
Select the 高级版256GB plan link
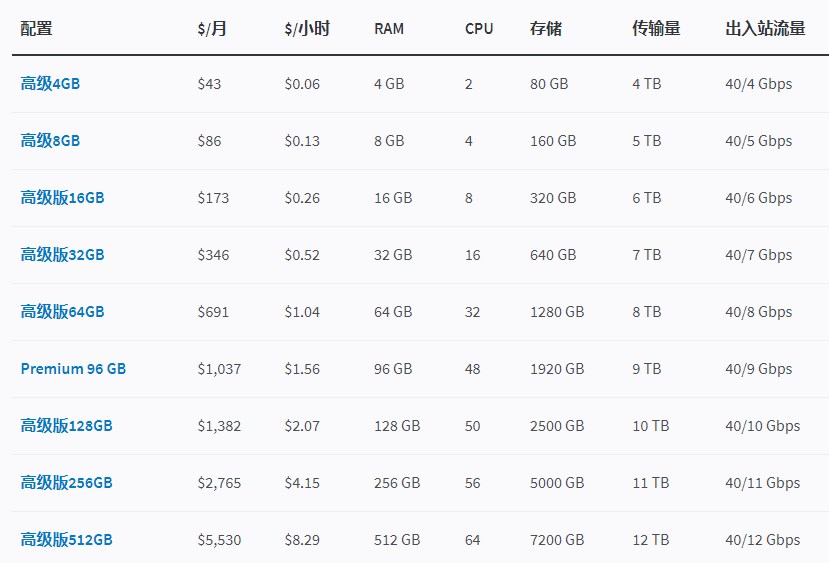coord(66,483)
